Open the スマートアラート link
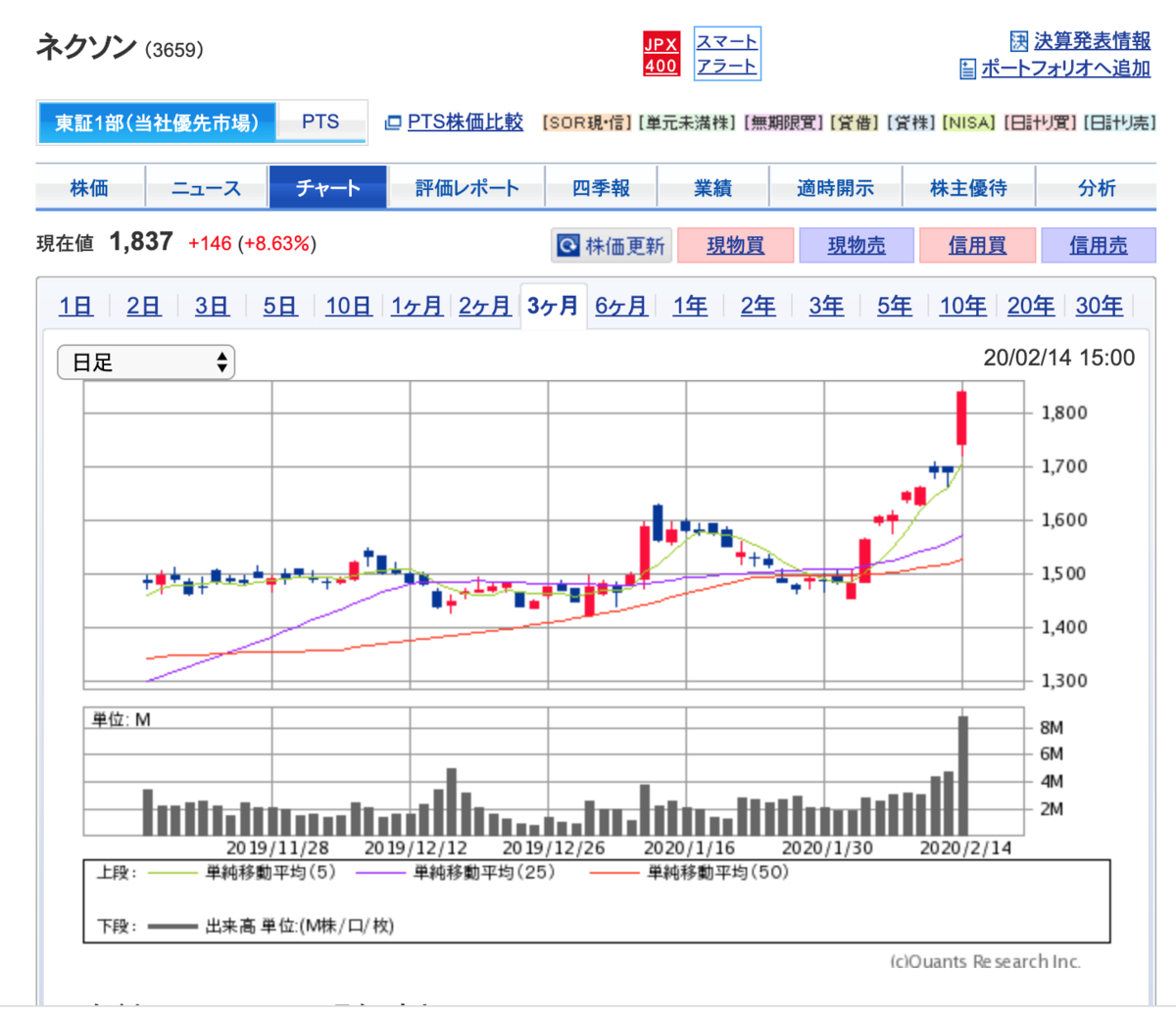Image resolution: width=1176 pixels, height=1015 pixels. coord(726,54)
